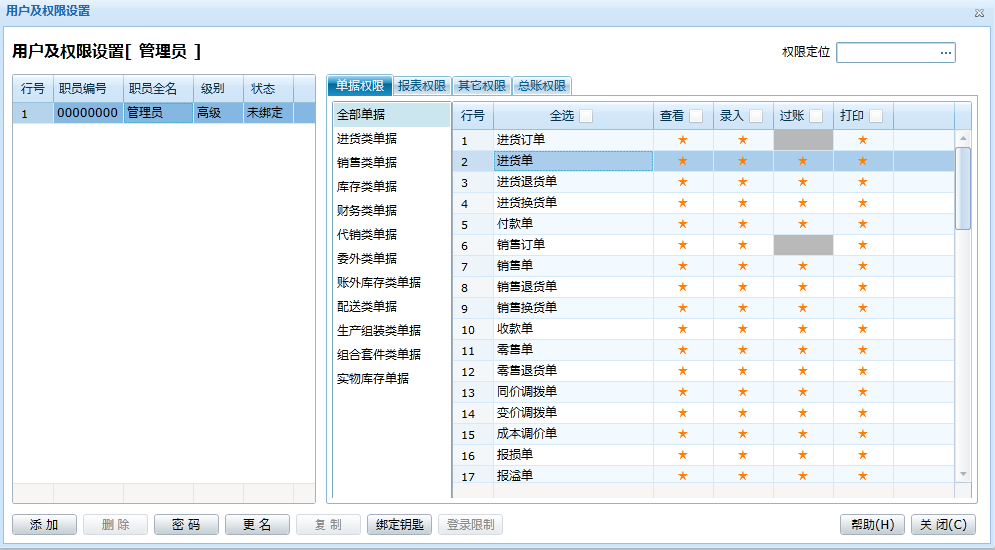Screen dimensions: 995x550
Task: Click the vertical scrollbar thumb in grid
Action: (x=963, y=188)
